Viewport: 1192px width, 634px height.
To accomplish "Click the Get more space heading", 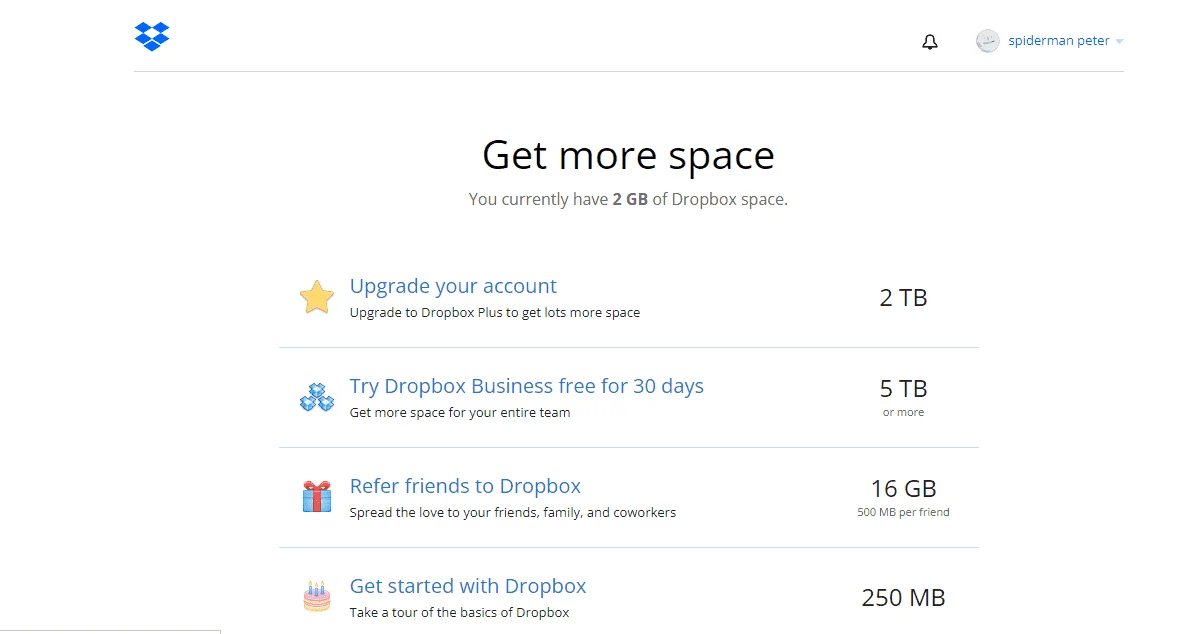I will click(629, 156).
